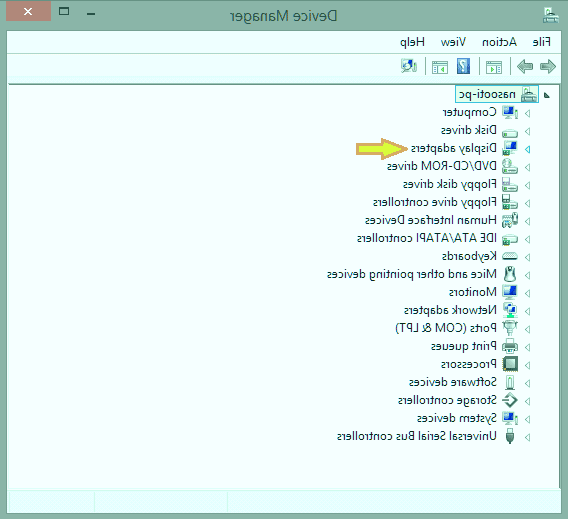Click Scan for hardware changes icon
The height and width of the screenshot is (519, 568).
[409, 67]
